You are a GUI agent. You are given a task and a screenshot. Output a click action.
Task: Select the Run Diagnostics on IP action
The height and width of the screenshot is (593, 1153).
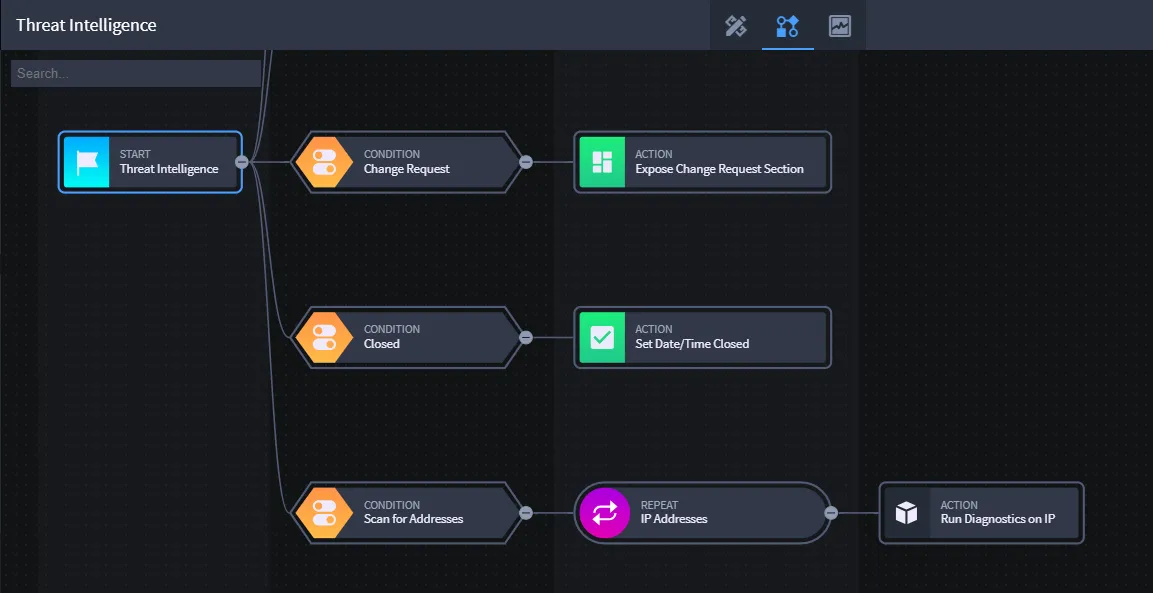click(x=982, y=513)
